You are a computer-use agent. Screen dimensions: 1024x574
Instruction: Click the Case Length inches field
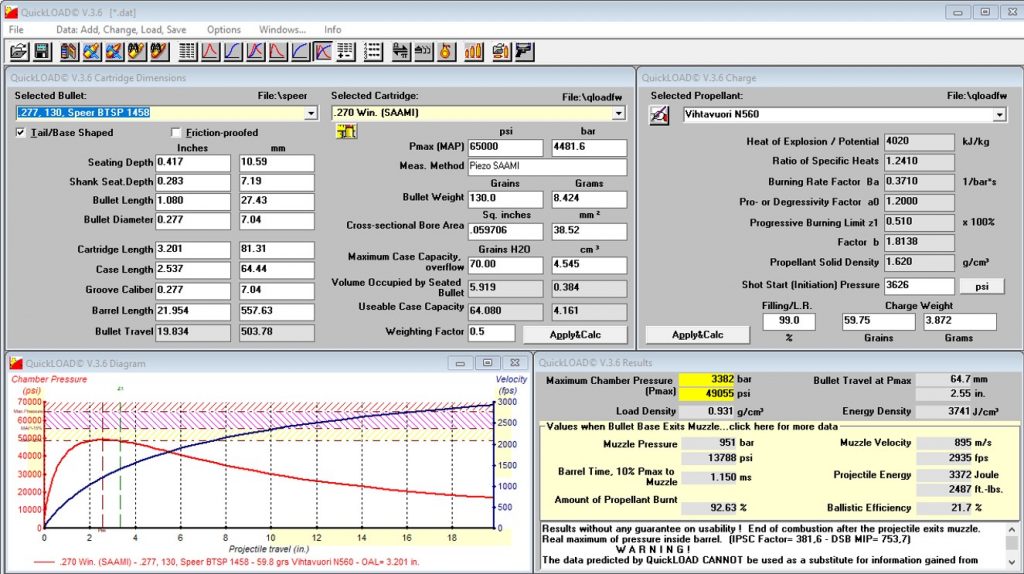[193, 269]
